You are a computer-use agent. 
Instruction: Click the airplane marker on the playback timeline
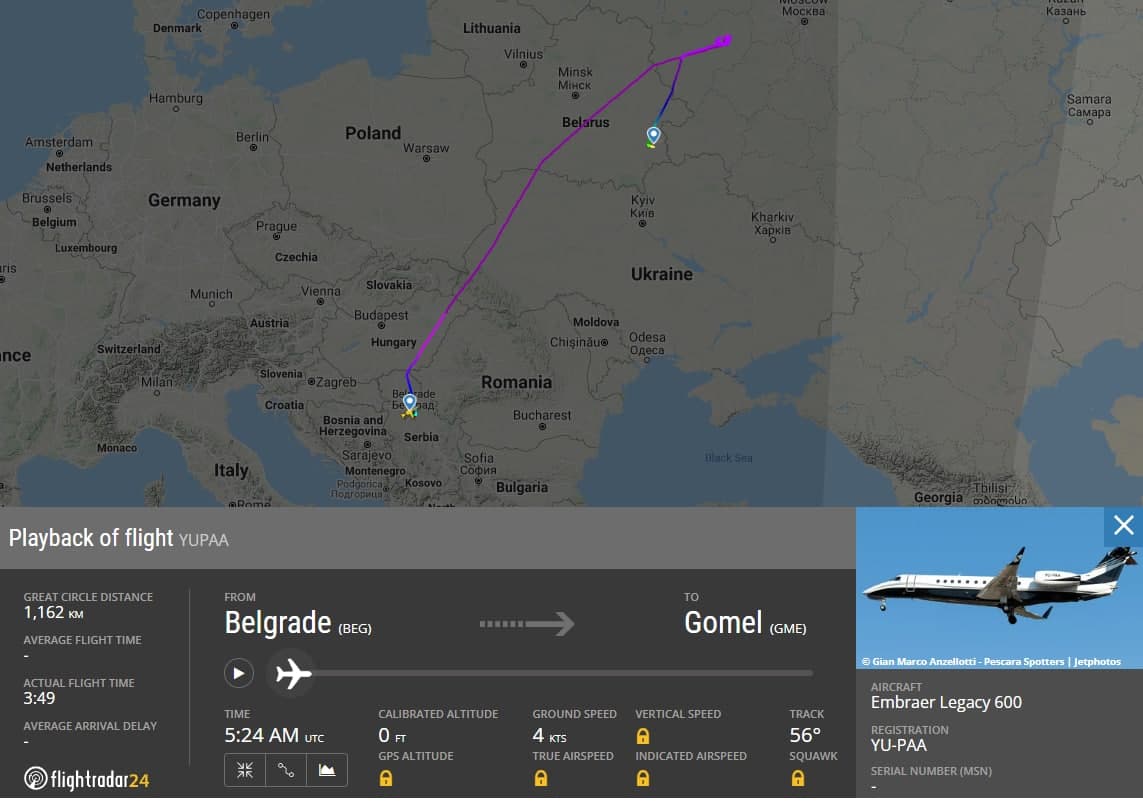[x=294, y=674]
